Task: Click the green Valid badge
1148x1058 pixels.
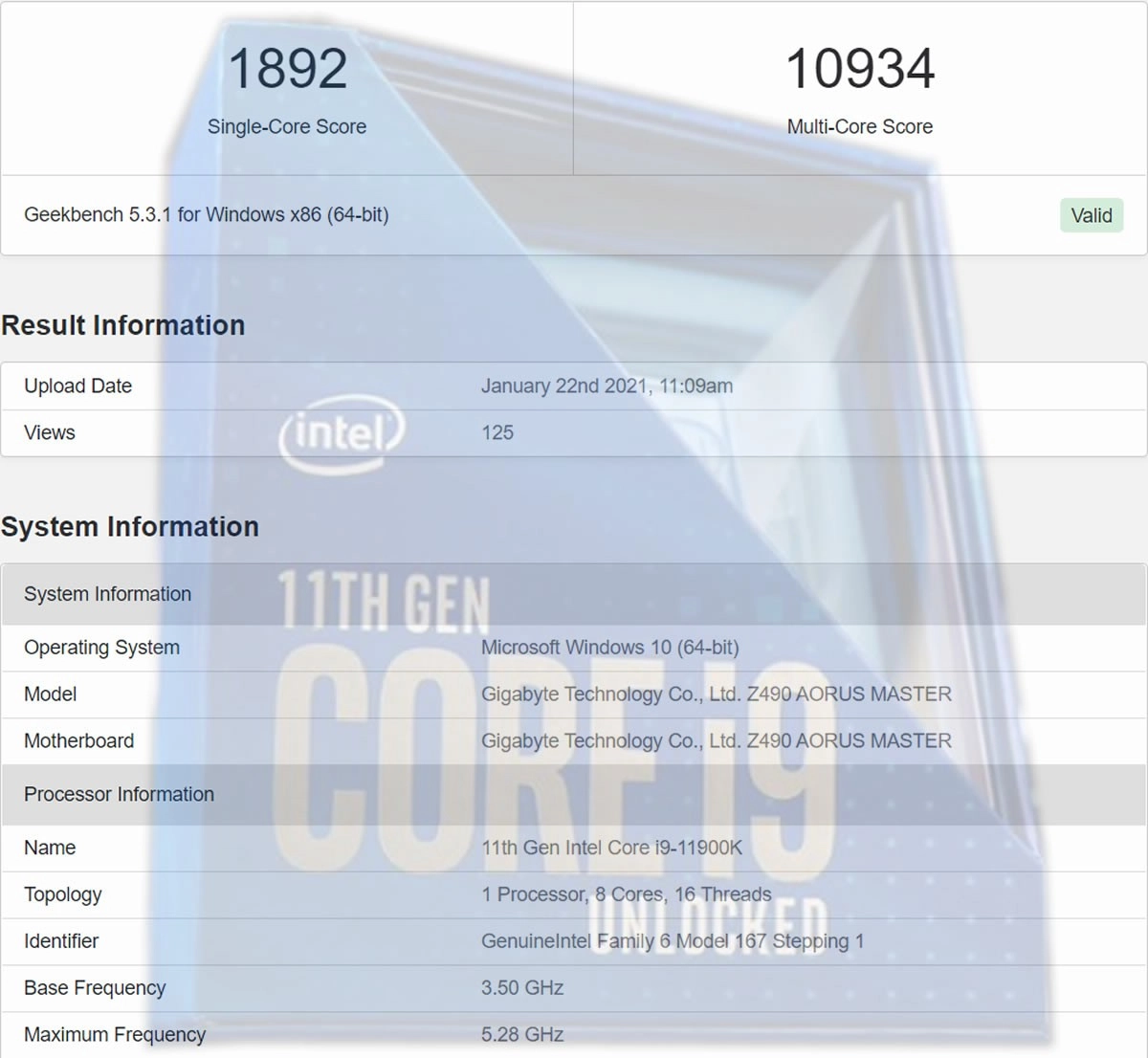Action: (1092, 215)
